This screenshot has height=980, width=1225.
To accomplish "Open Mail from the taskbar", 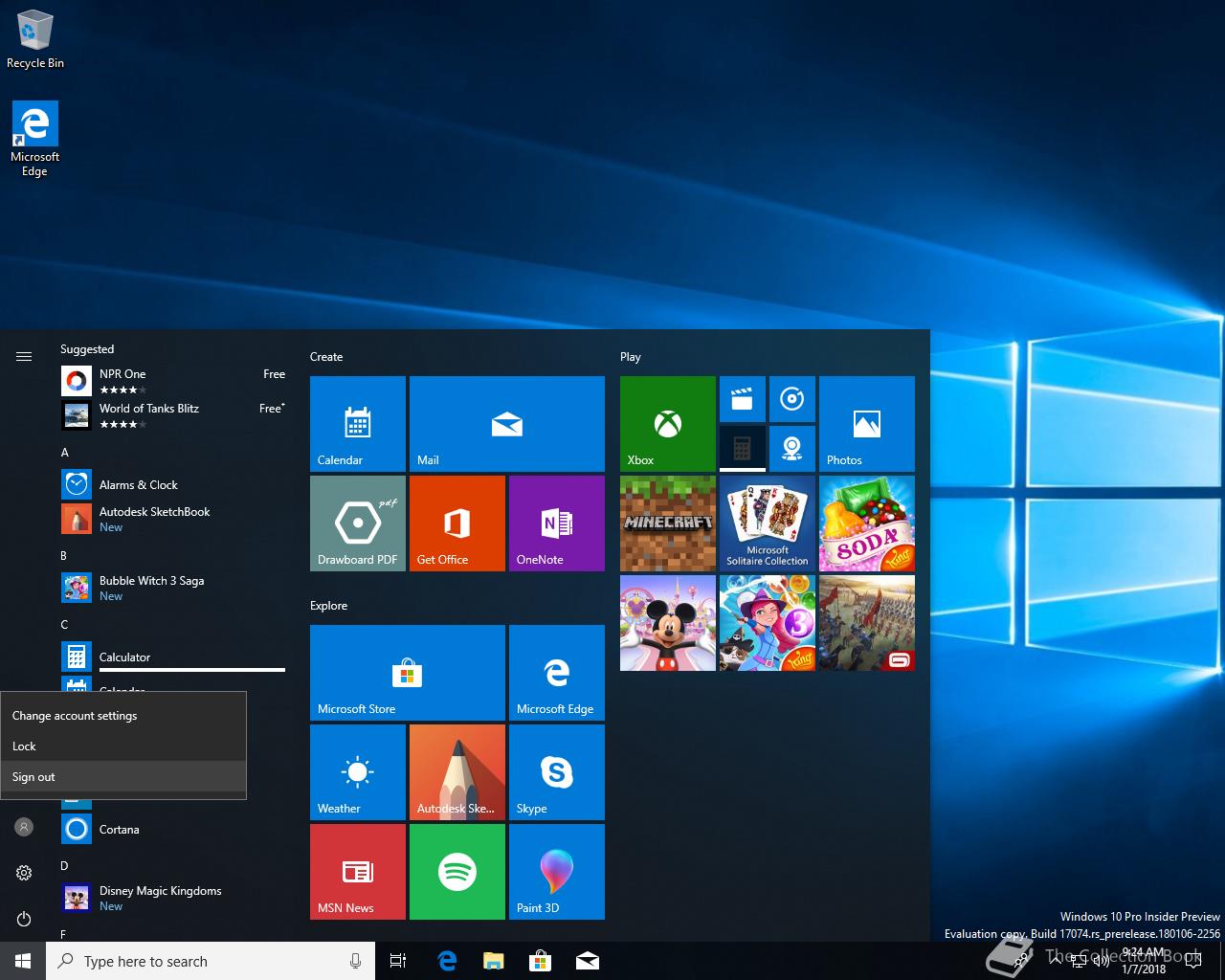I will (x=587, y=961).
